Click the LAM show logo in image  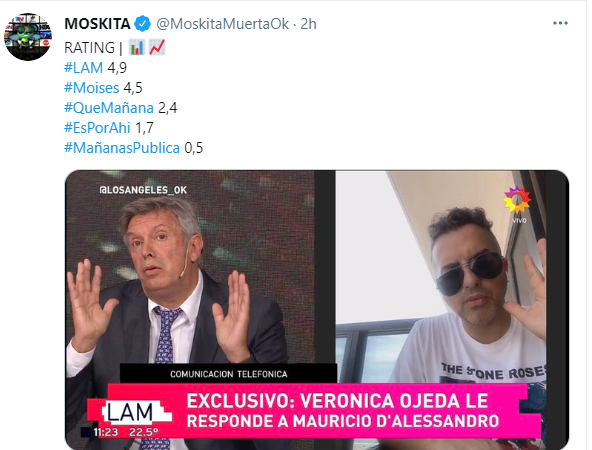pyautogui.click(x=132, y=412)
